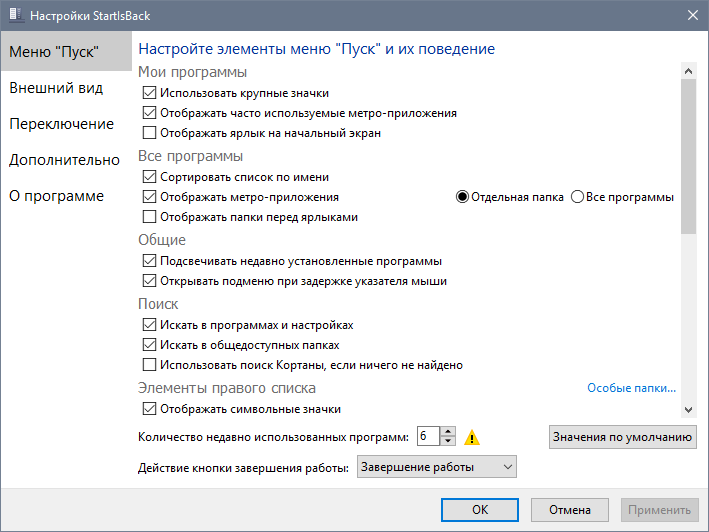The image size is (709, 532).
Task: Select the "Все программы" radio button
Action: click(577, 197)
